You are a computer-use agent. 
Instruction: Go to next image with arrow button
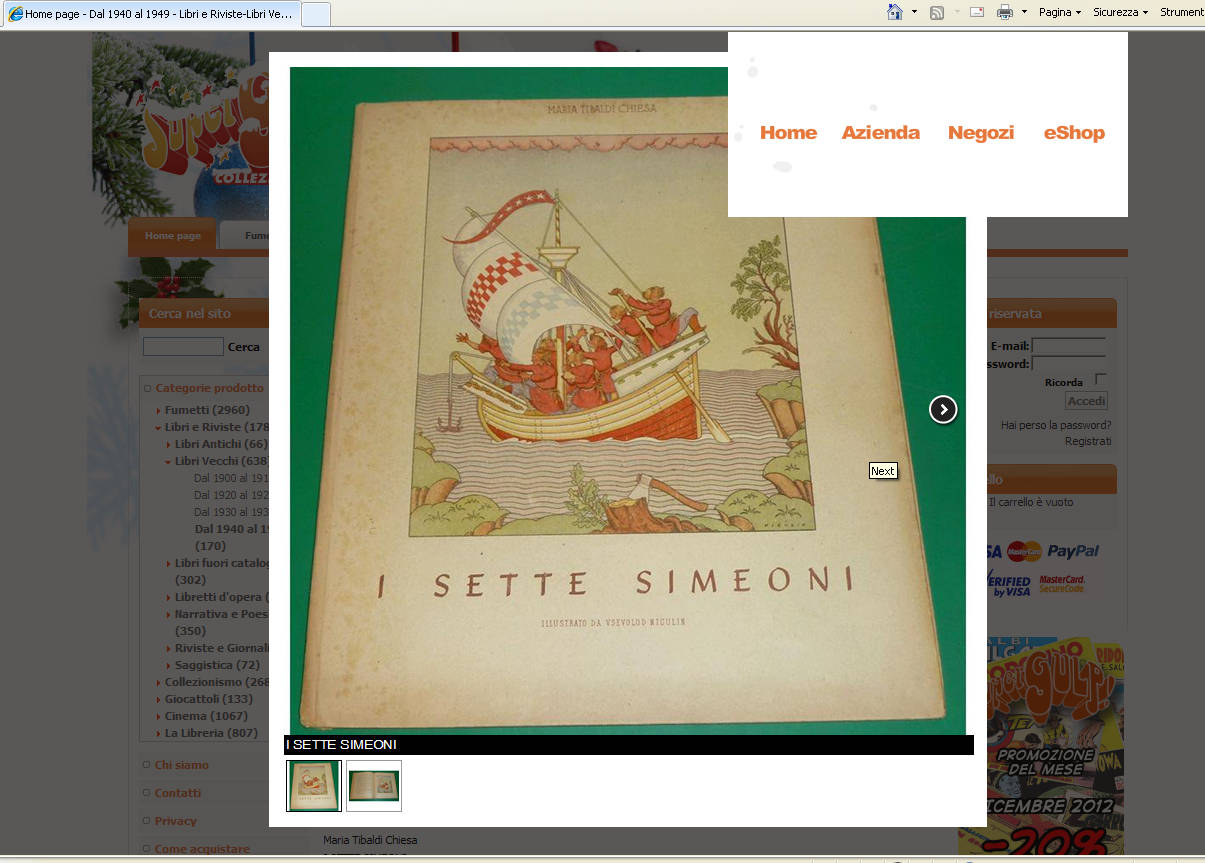coord(943,410)
